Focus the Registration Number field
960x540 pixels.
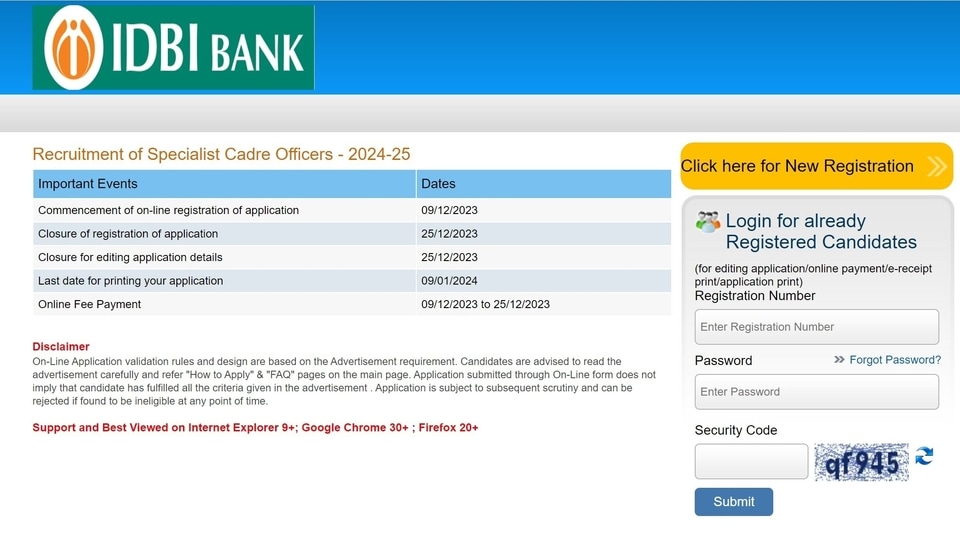[x=817, y=327]
